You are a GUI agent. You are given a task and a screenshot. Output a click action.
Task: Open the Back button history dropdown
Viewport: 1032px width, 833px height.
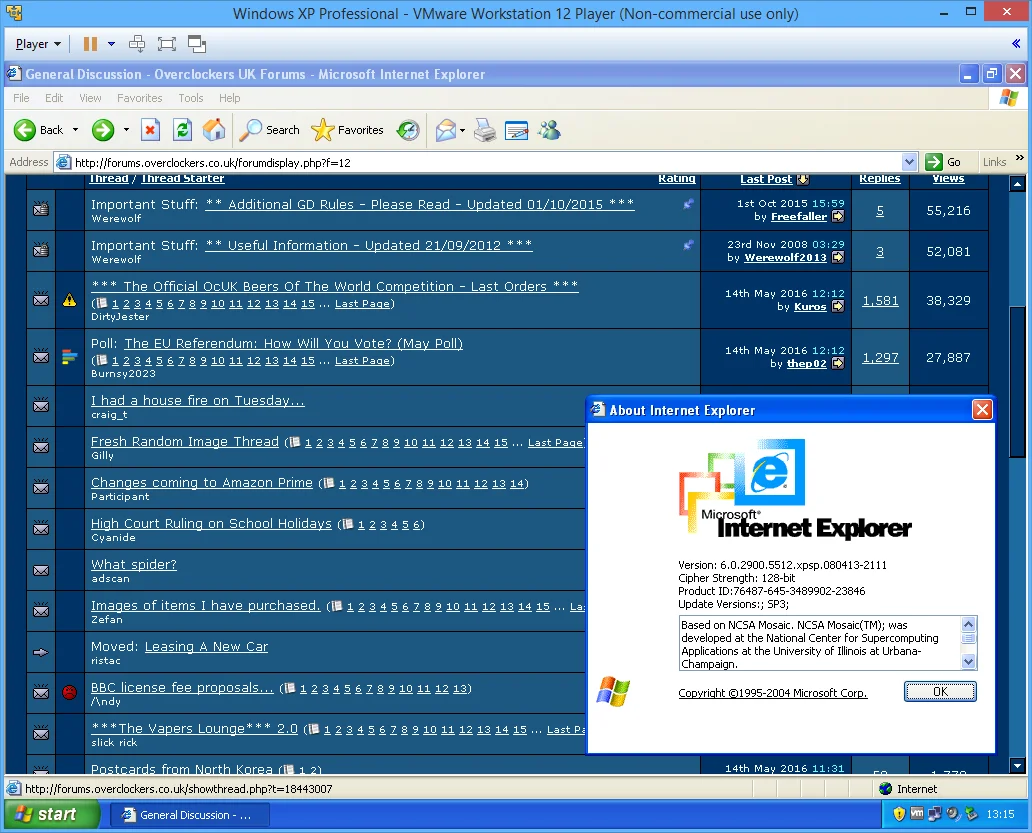pyautogui.click(x=75, y=130)
